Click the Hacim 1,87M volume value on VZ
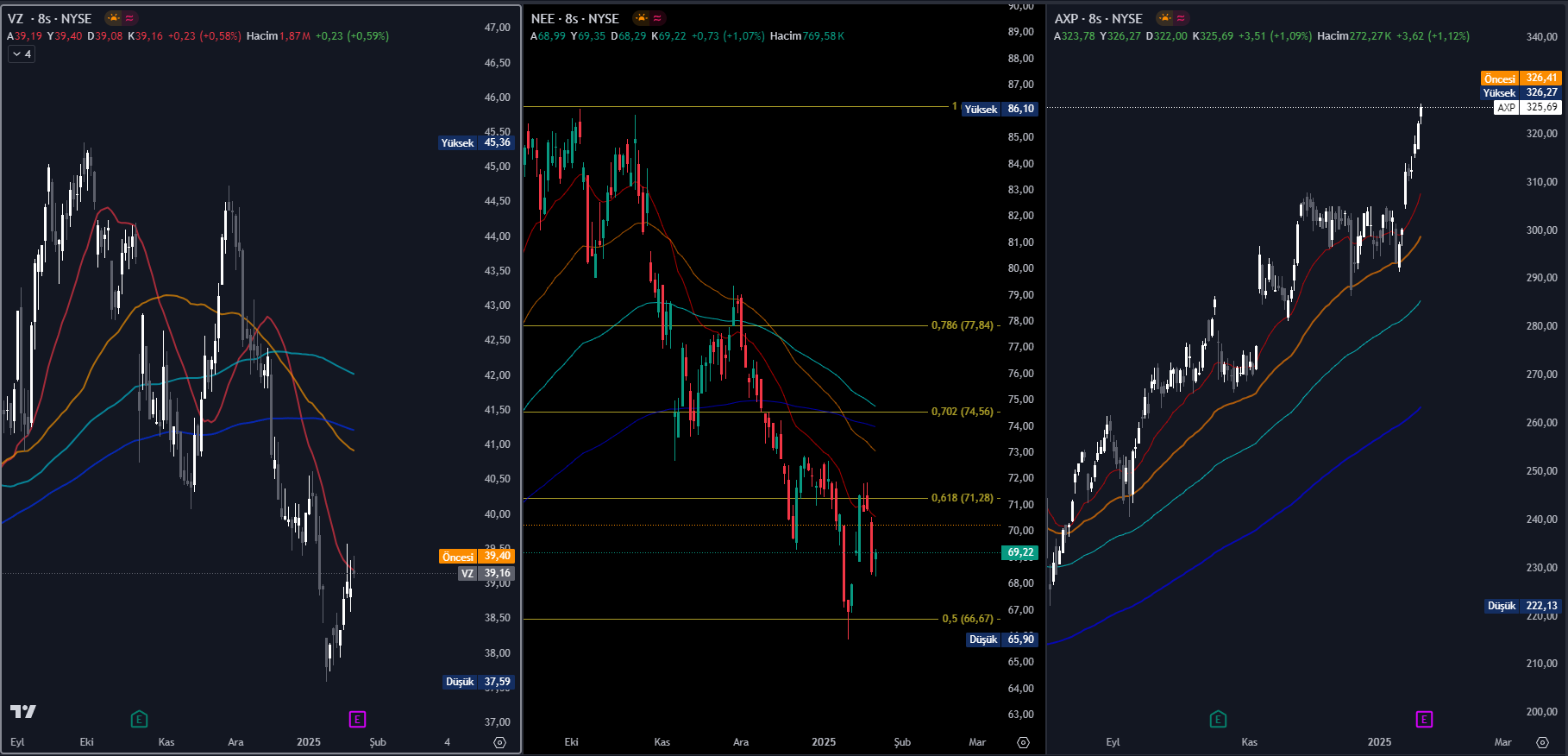 point(279,36)
